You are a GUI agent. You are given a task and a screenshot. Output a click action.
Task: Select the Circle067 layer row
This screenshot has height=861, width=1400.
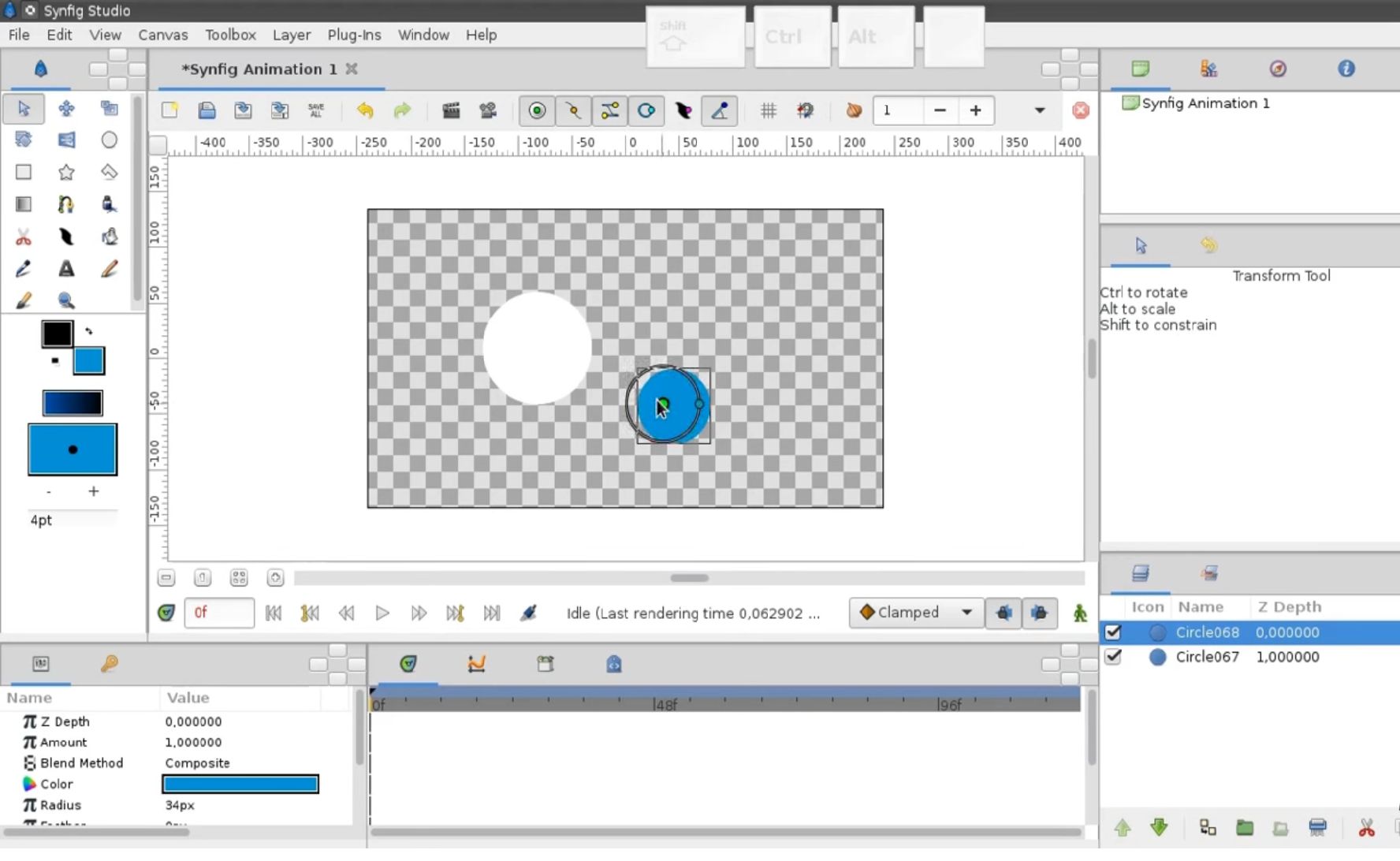click(x=1249, y=657)
